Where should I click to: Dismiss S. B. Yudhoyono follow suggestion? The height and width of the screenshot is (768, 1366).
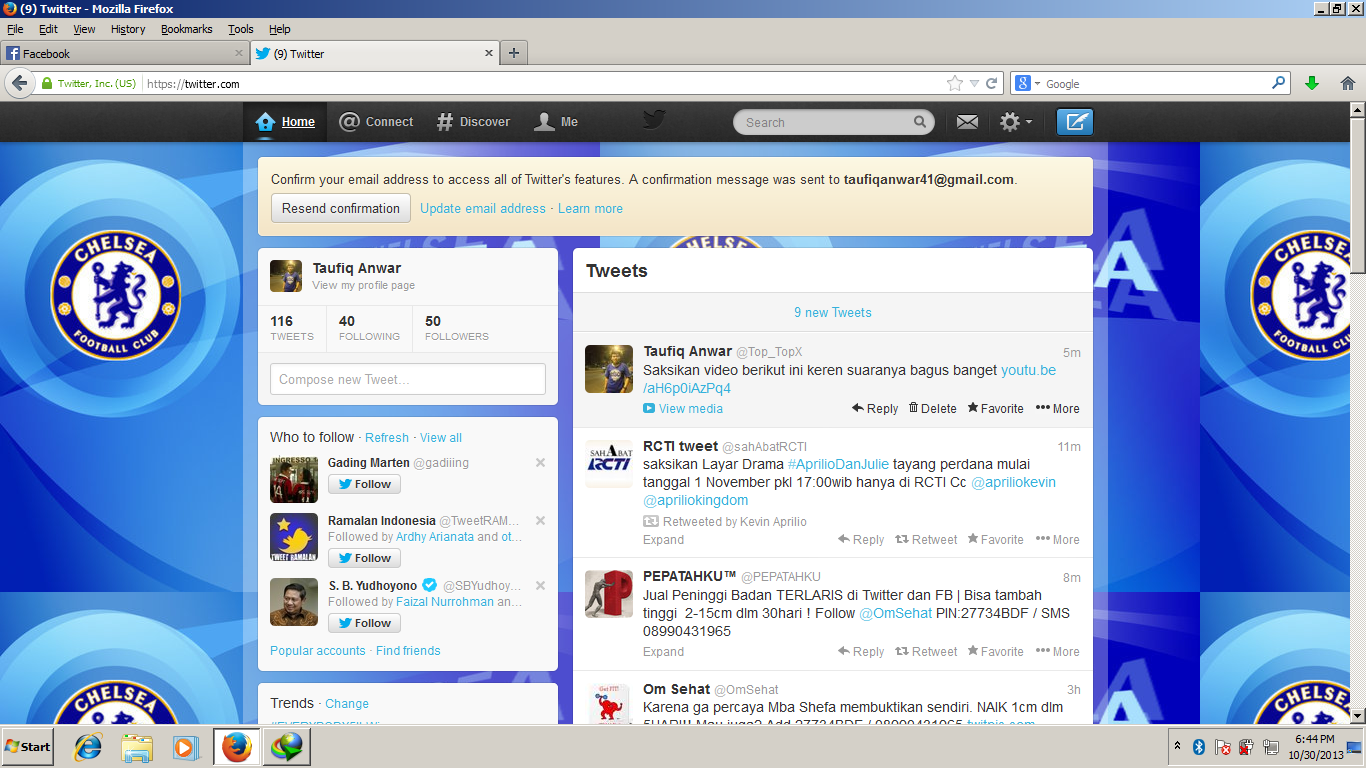540,586
